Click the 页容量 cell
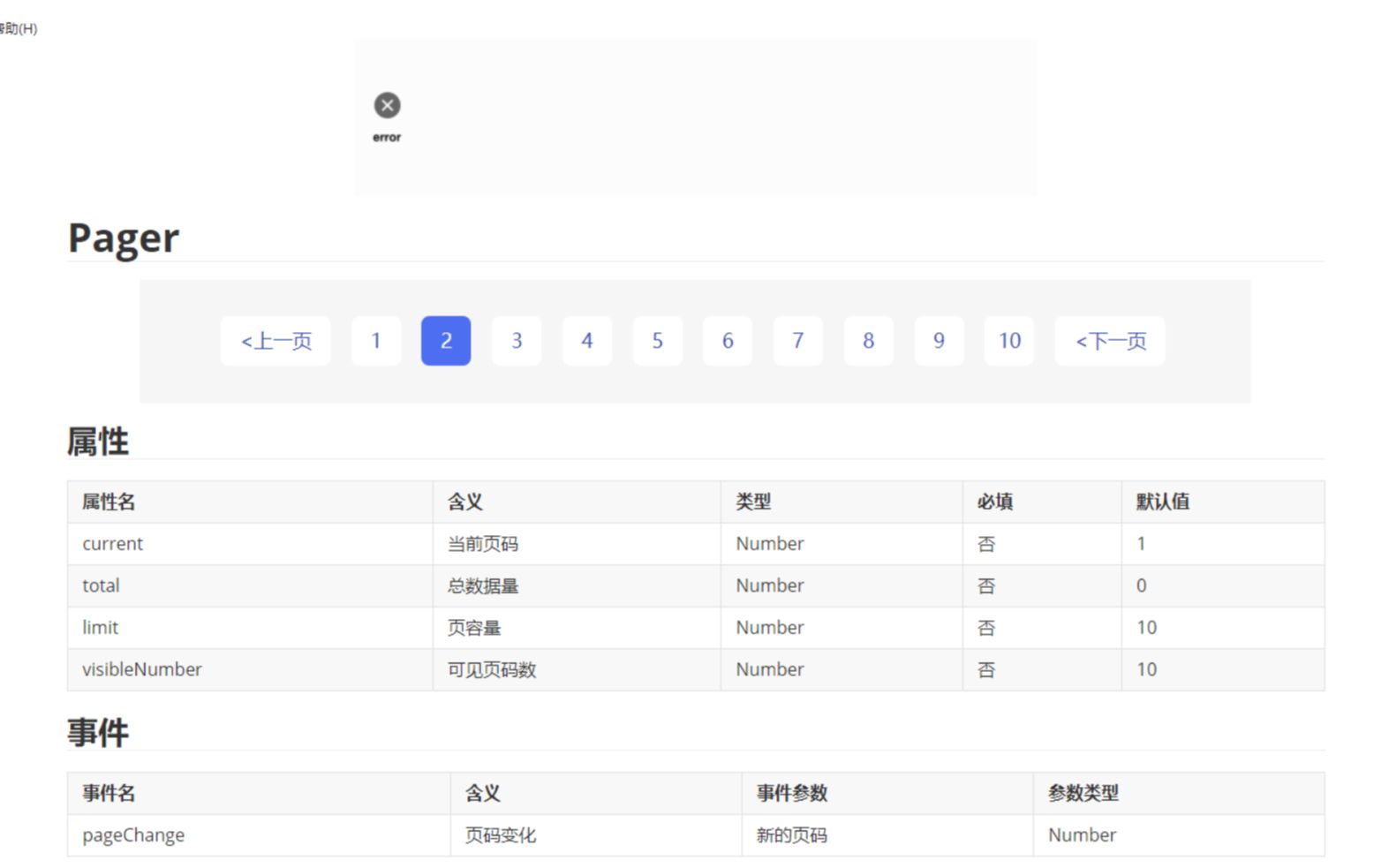The image size is (1389, 868). coord(577,628)
